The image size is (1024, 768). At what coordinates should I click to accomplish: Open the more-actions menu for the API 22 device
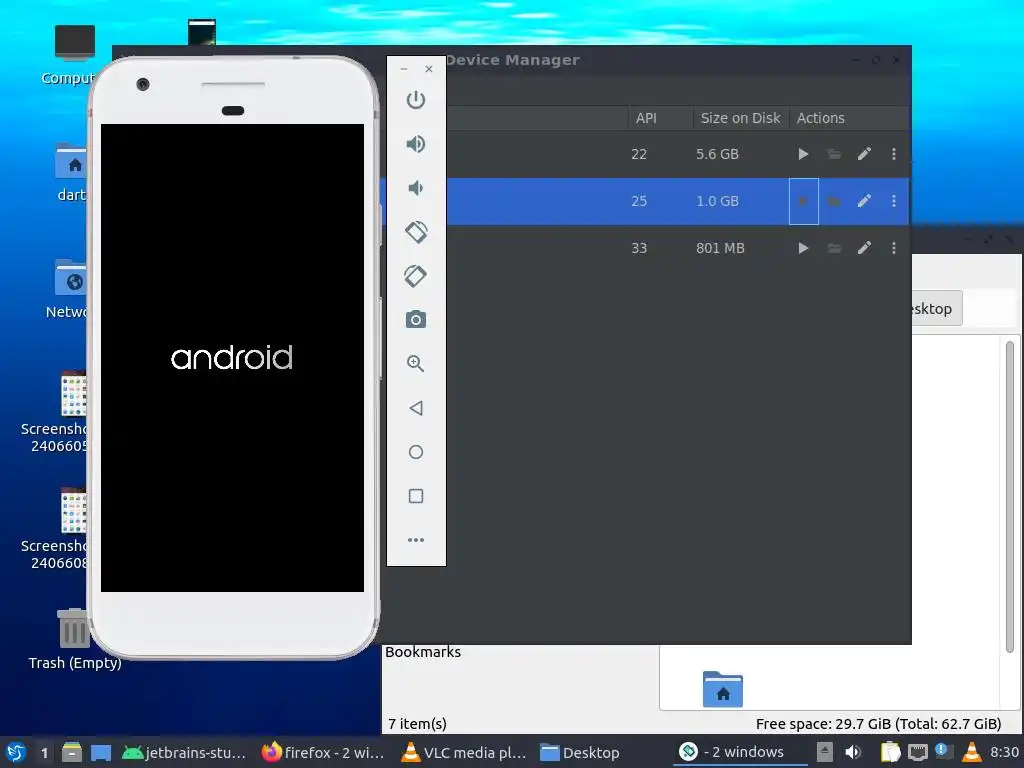pos(894,154)
